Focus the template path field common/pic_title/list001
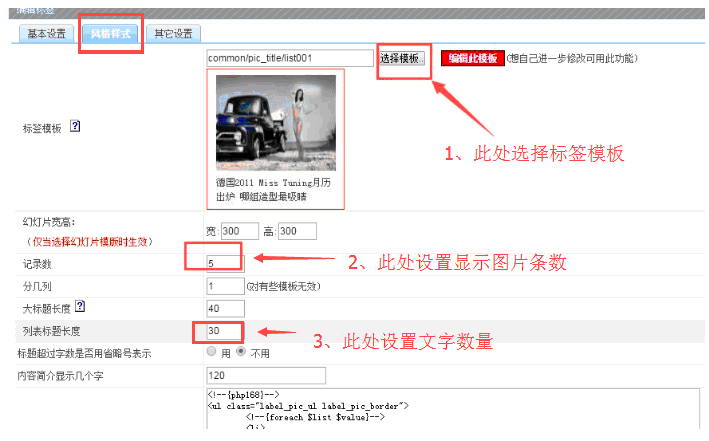Image resolution: width=709 pixels, height=441 pixels. pos(289,59)
